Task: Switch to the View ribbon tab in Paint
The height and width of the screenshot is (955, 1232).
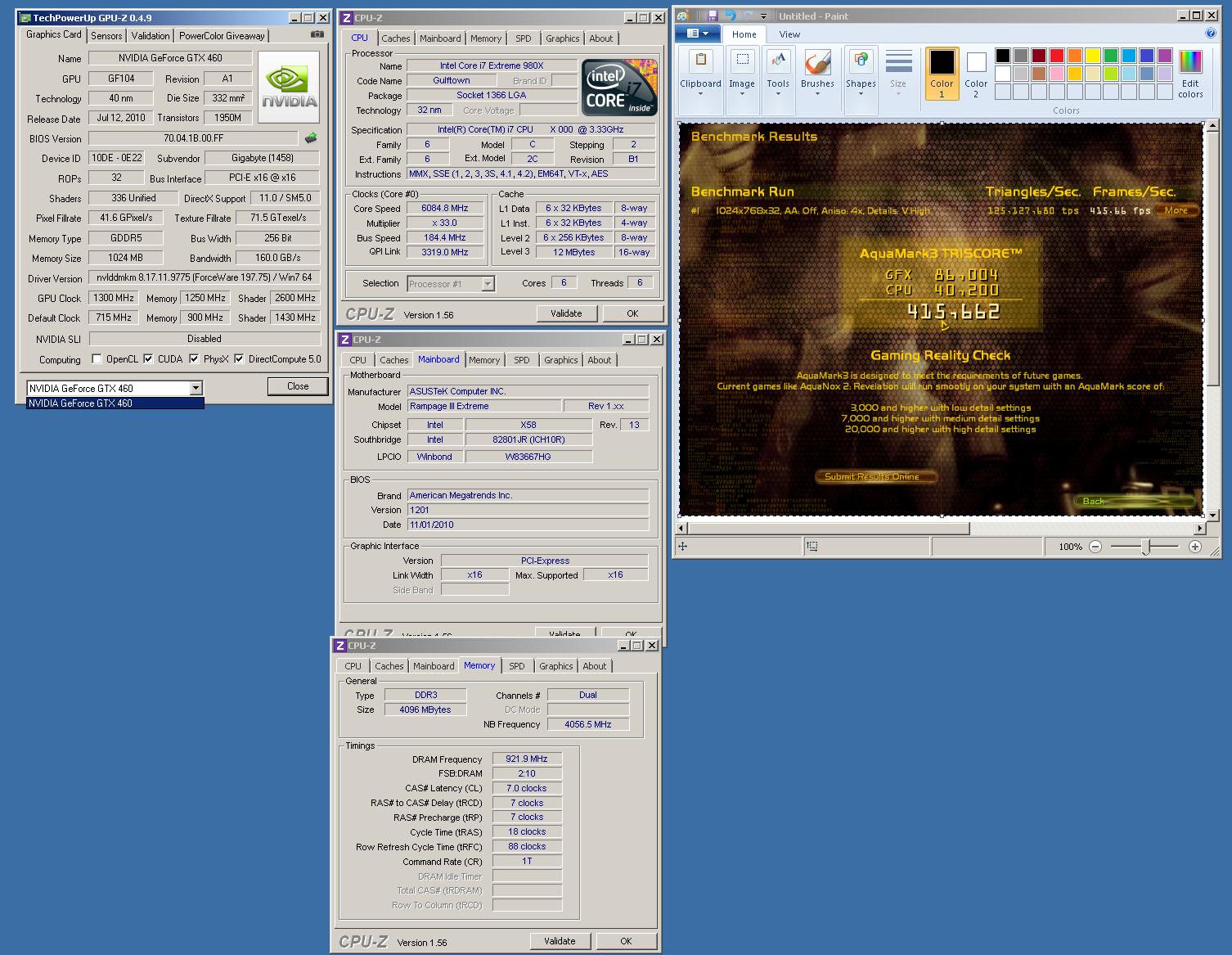Action: click(x=789, y=34)
